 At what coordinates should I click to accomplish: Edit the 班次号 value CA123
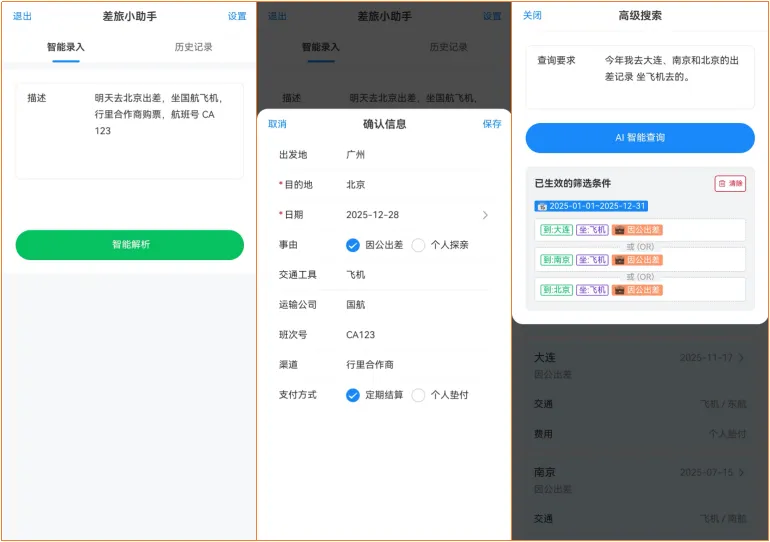tap(360, 335)
